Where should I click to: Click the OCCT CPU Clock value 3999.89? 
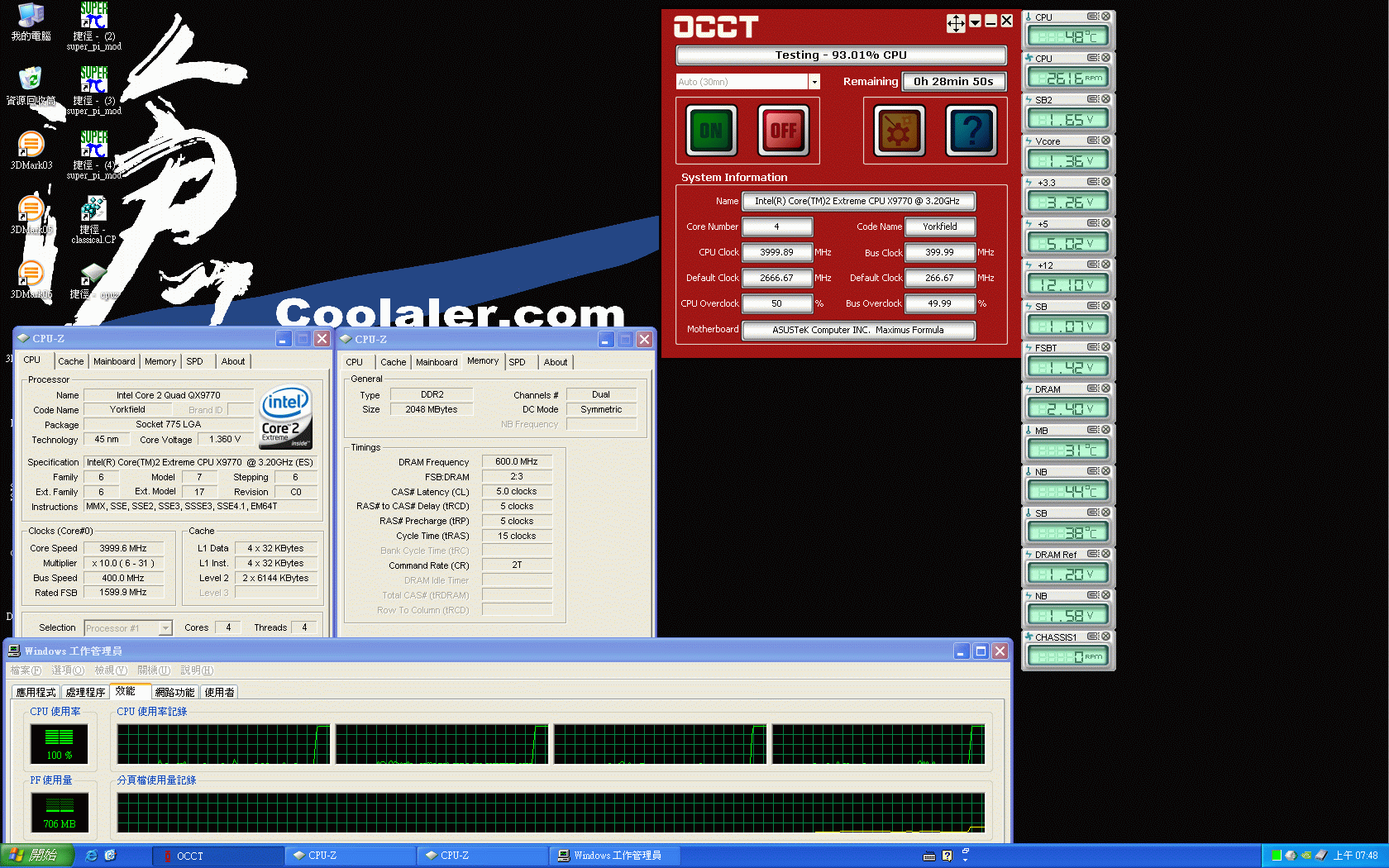coord(777,252)
